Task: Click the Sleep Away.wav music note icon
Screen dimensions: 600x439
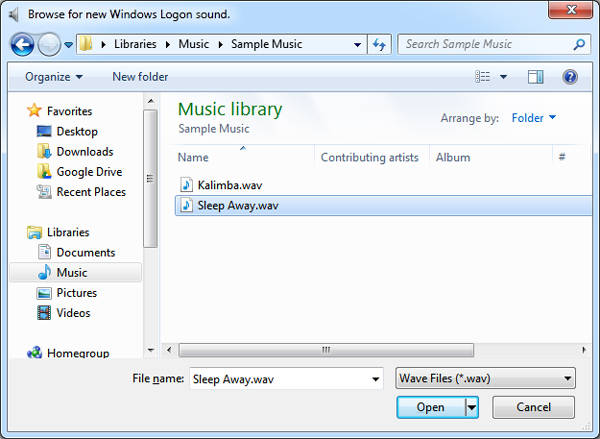Action: (x=186, y=205)
